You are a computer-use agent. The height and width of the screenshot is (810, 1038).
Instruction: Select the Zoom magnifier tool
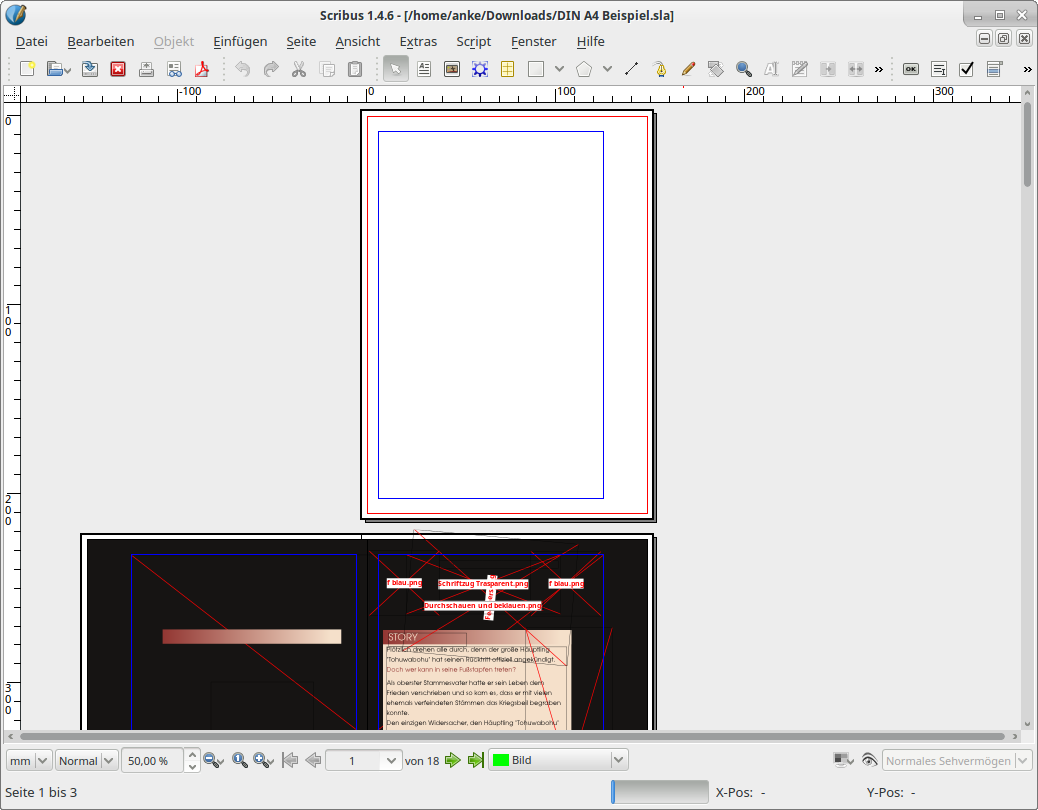click(x=744, y=69)
